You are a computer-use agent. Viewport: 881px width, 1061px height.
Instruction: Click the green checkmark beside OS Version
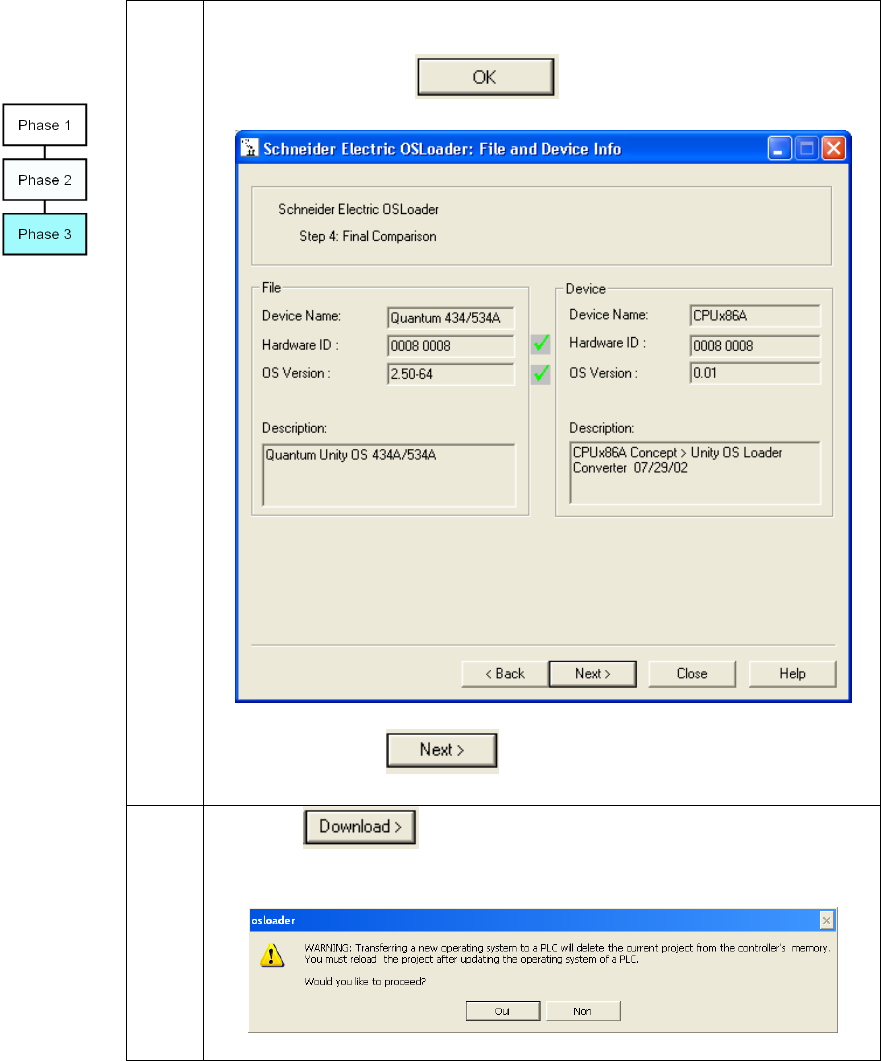[541, 374]
